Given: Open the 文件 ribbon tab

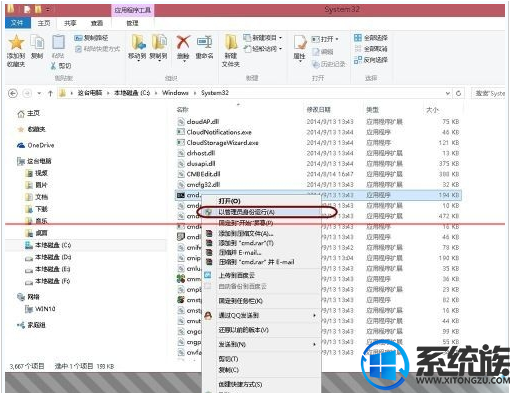Looking at the screenshot, I should [x=17, y=23].
